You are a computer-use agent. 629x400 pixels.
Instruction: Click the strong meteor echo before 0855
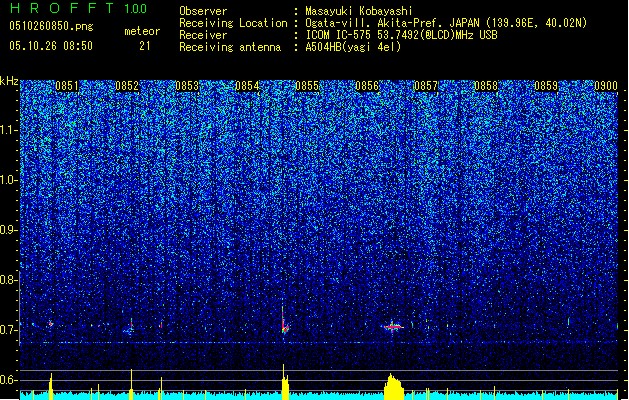(284, 321)
